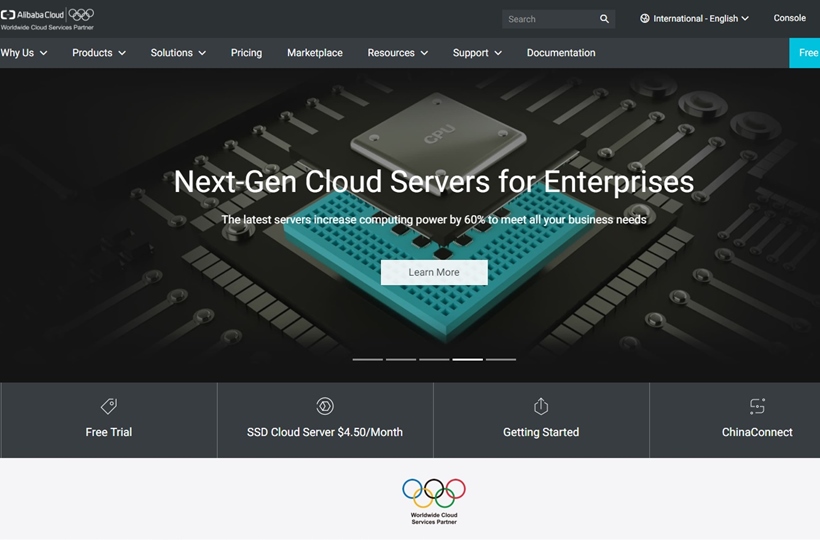Go to the Pricing page
The width and height of the screenshot is (820, 540).
(246, 53)
